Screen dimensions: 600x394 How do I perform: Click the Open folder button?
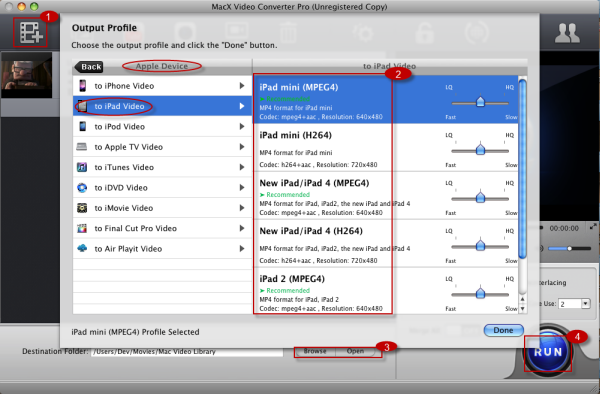point(355,351)
